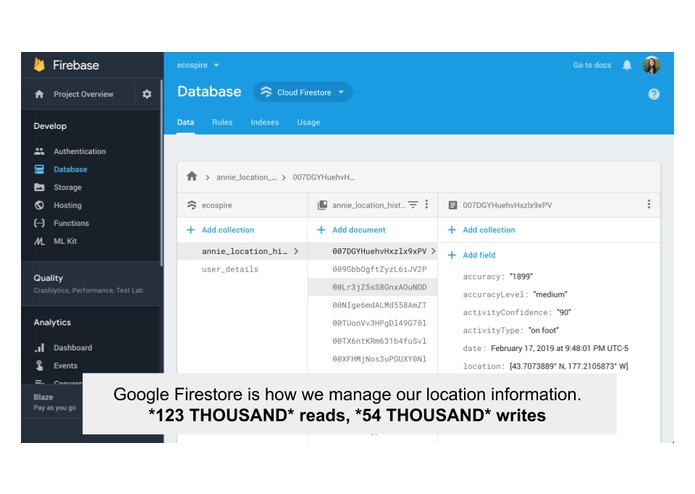Switch to the Usage tab
Viewport: 695px width, 494px height.
click(x=308, y=122)
